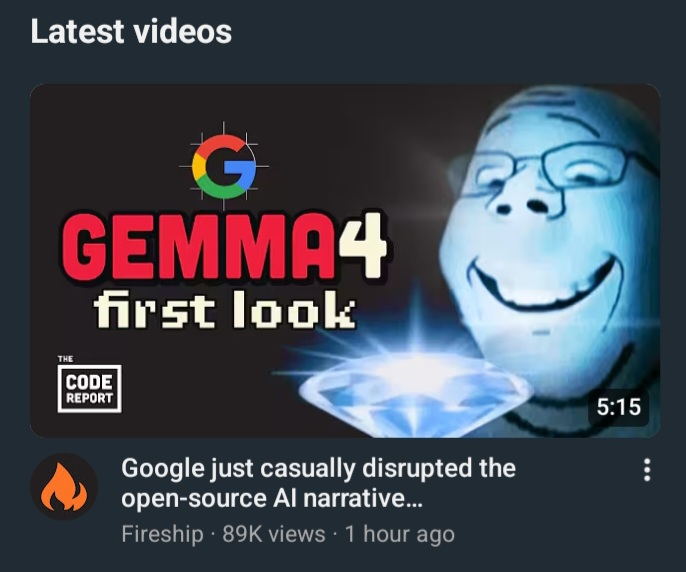Image resolution: width=686 pixels, height=572 pixels.
Task: Click the Fireship channel name text
Action: coord(162,534)
